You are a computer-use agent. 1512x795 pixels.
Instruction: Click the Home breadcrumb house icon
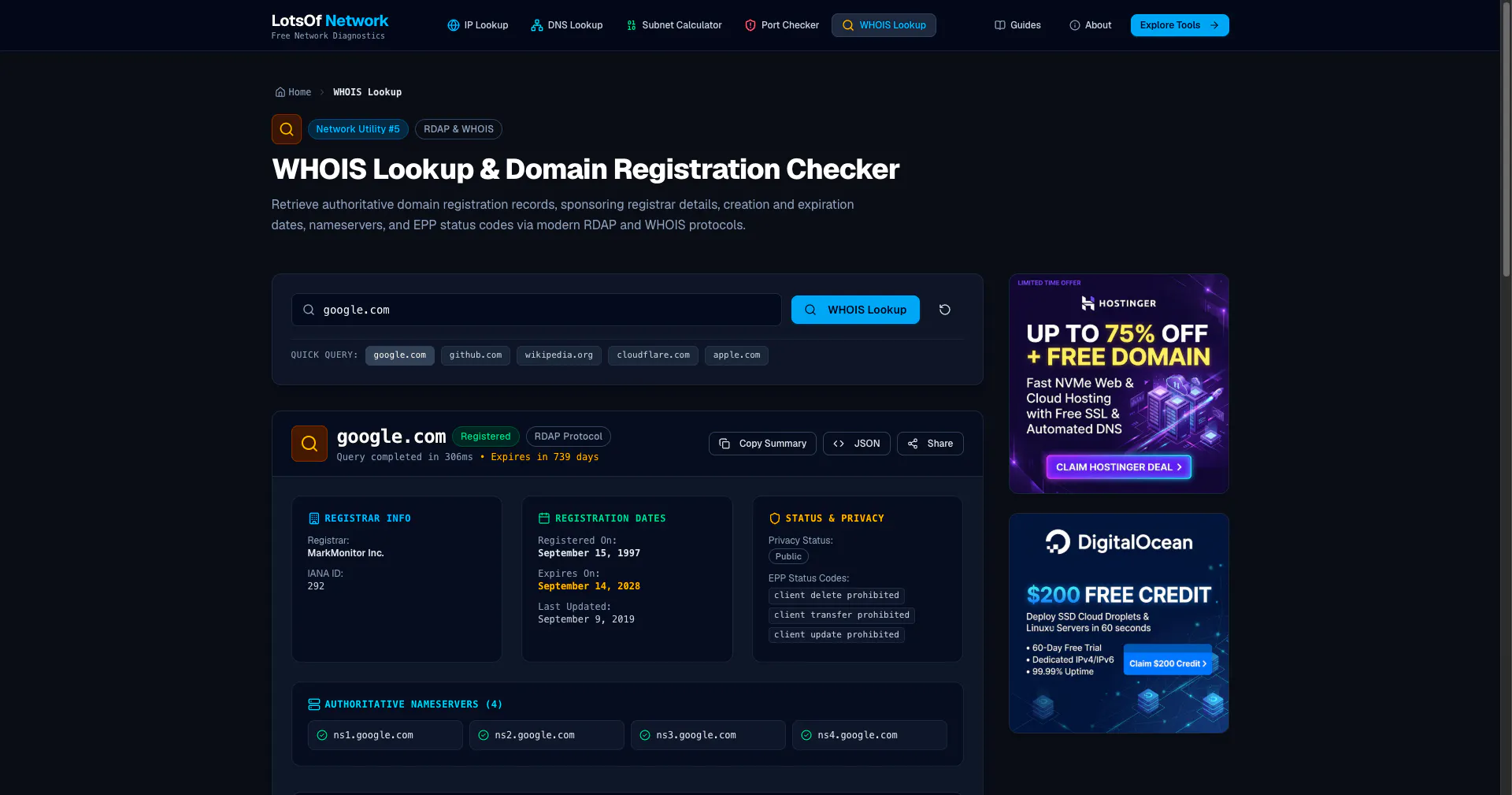(280, 92)
